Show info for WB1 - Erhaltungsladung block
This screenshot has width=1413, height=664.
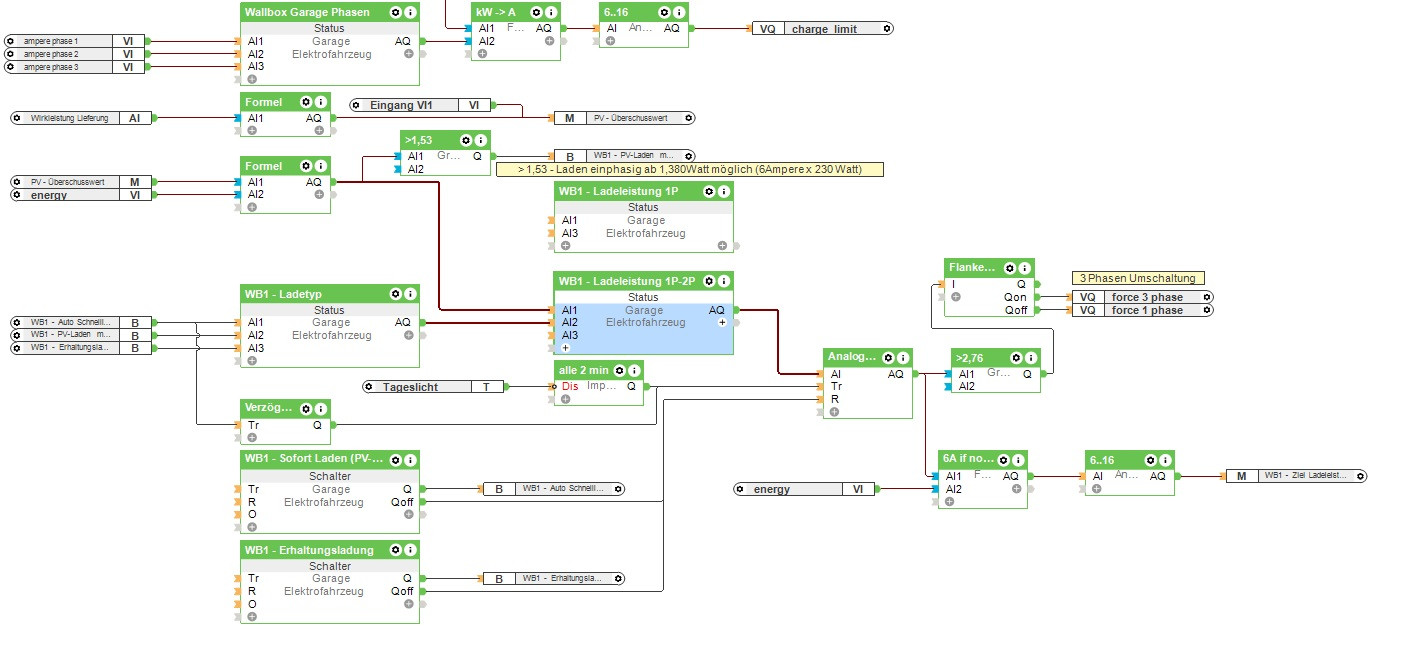410,550
